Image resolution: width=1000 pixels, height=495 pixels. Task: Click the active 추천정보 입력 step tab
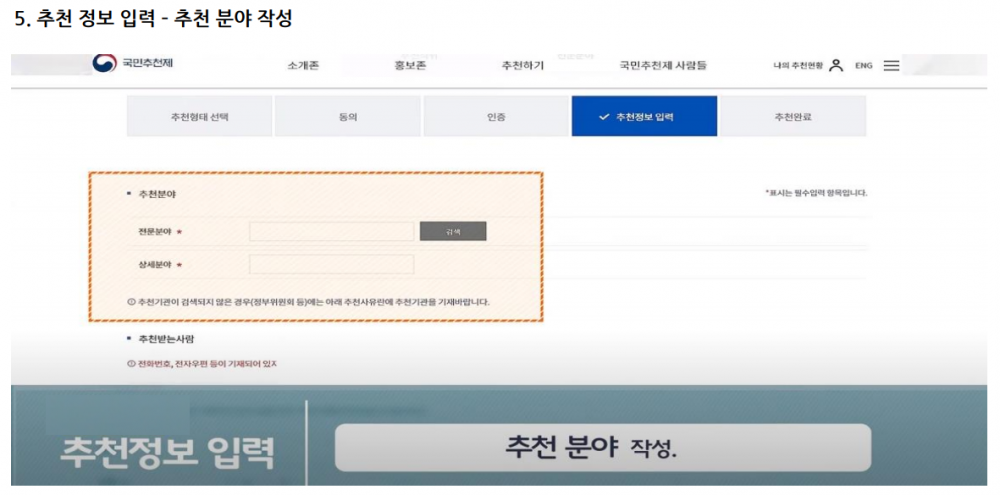[644, 117]
